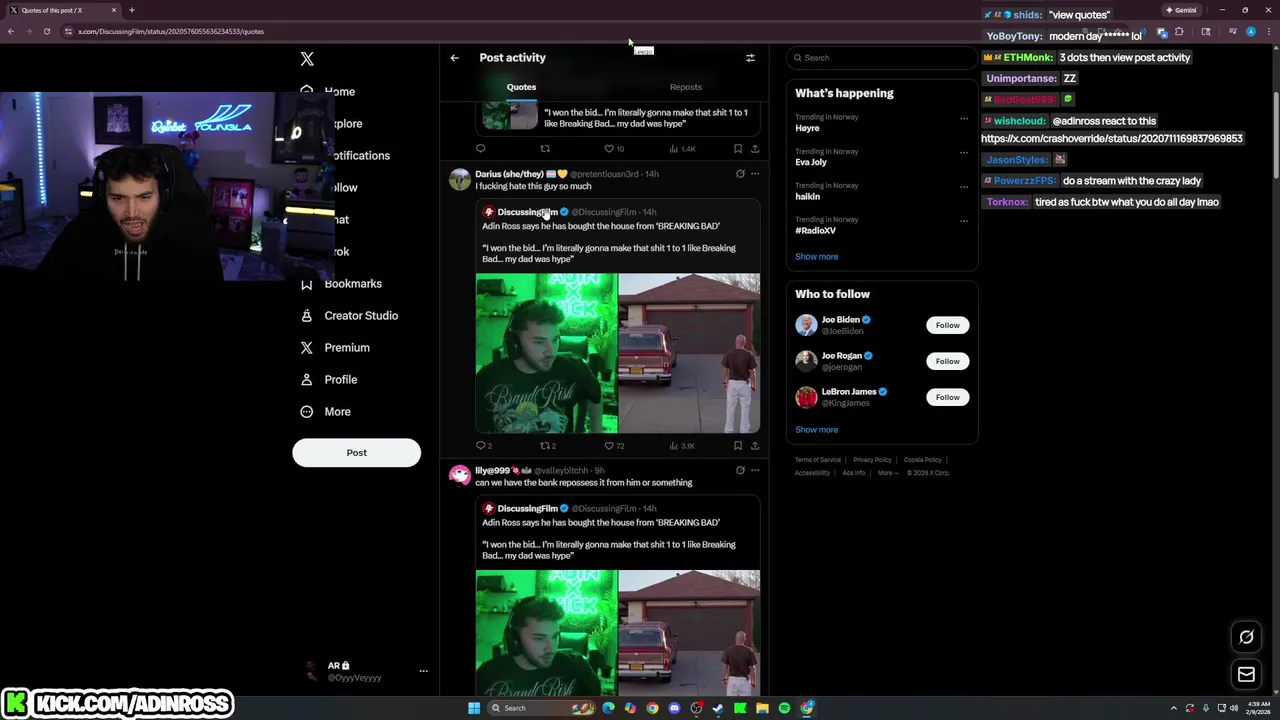This screenshot has width=1280, height=720.
Task: Open account switcher dots next to AR
Action: (423, 671)
